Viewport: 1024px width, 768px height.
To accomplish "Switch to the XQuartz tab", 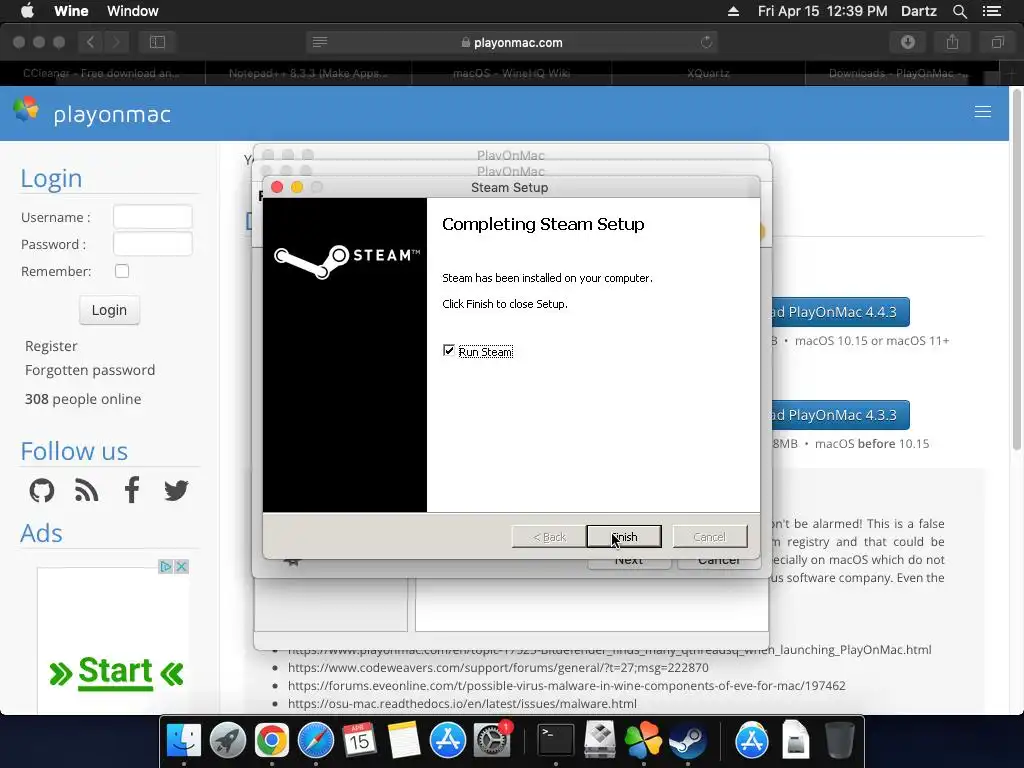I will (x=709, y=73).
